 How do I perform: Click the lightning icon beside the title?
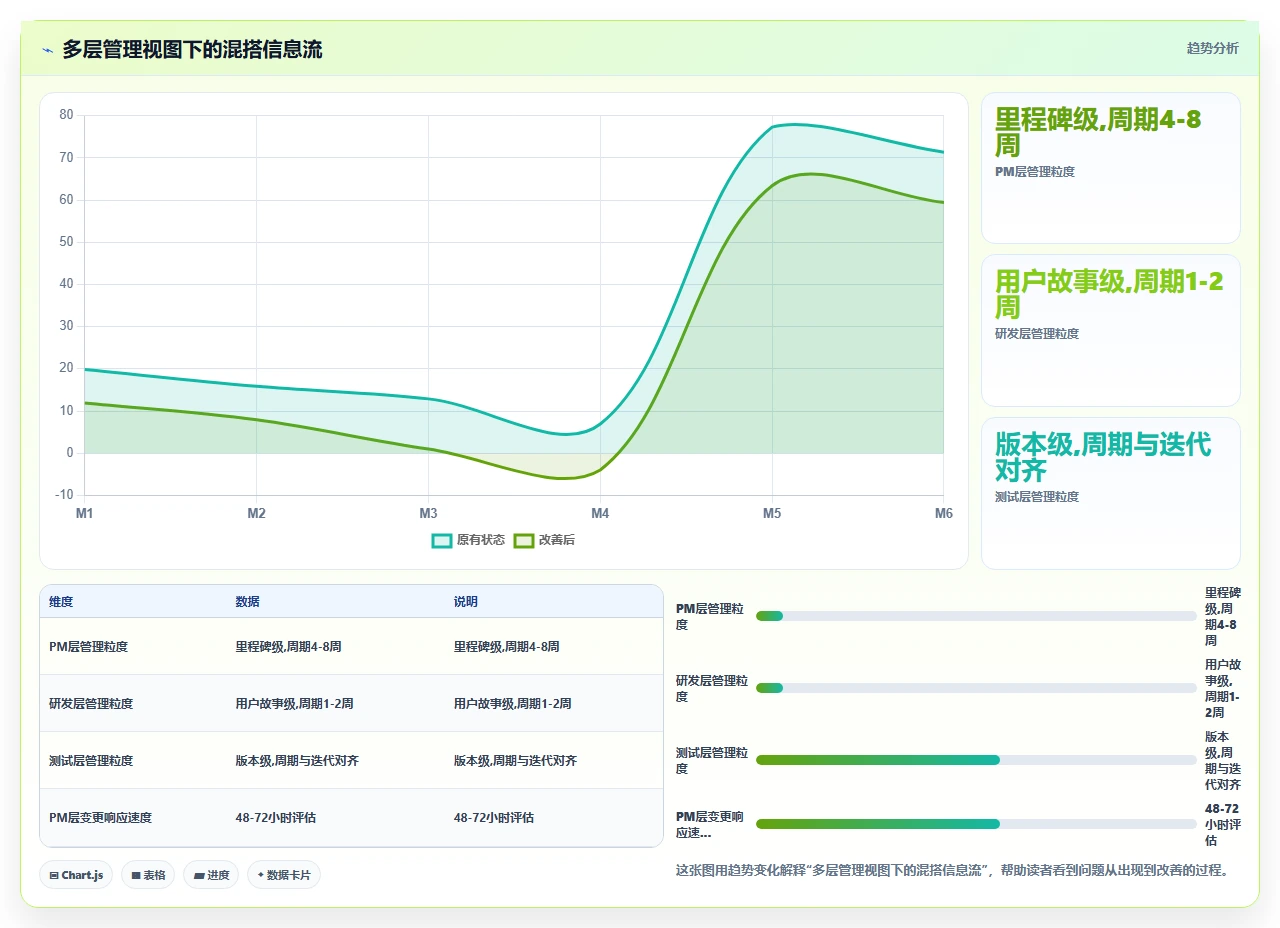click(47, 49)
